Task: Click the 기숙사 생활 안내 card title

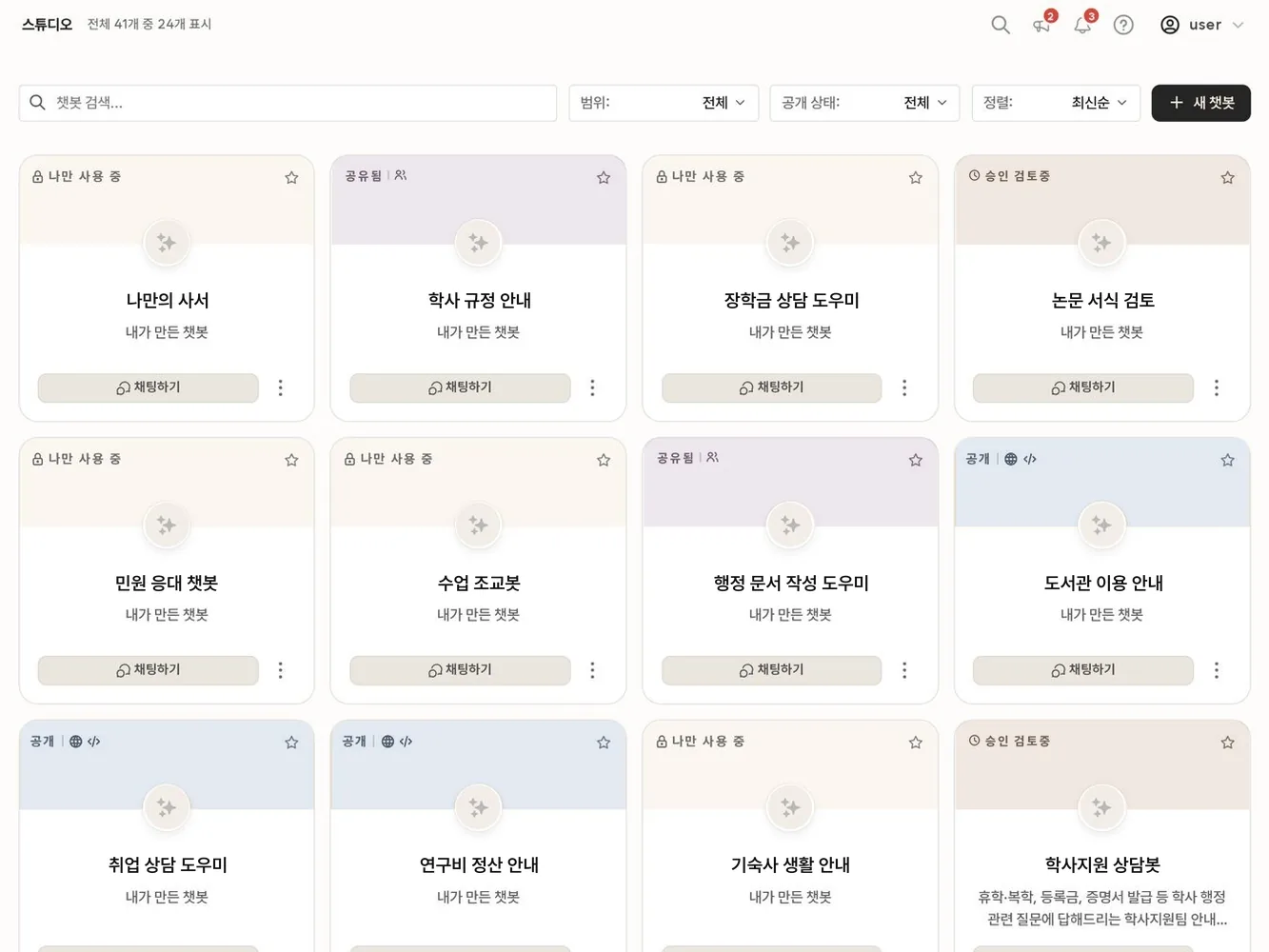Action: point(790,864)
